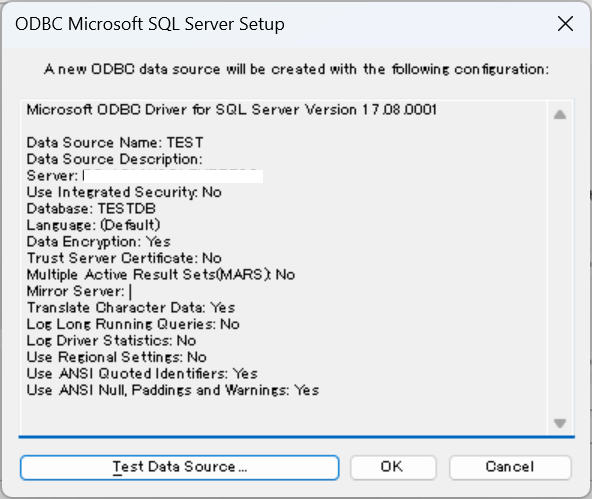Click 'Use ANSI Quoted Identifiers: Yes' line
This screenshot has width=592, height=499.
click(x=142, y=374)
